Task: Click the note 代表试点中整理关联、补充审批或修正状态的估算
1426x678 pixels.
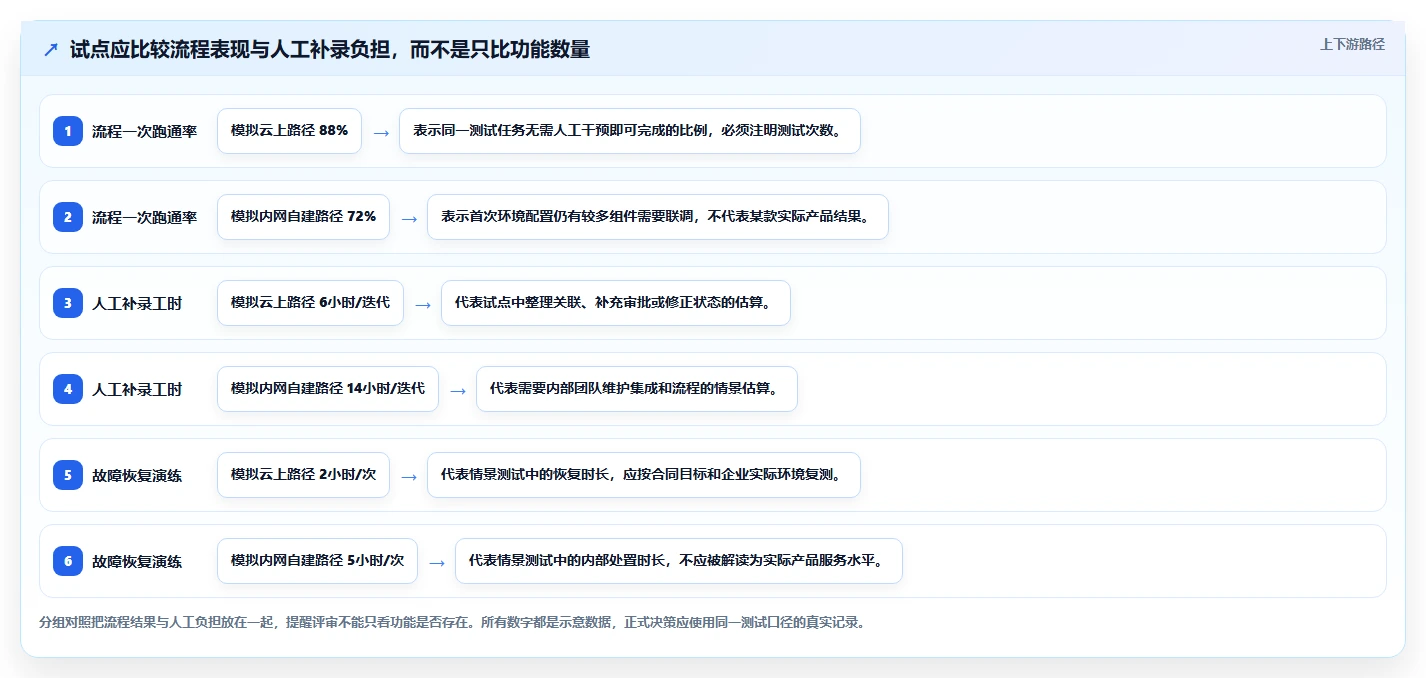Action: [x=616, y=303]
